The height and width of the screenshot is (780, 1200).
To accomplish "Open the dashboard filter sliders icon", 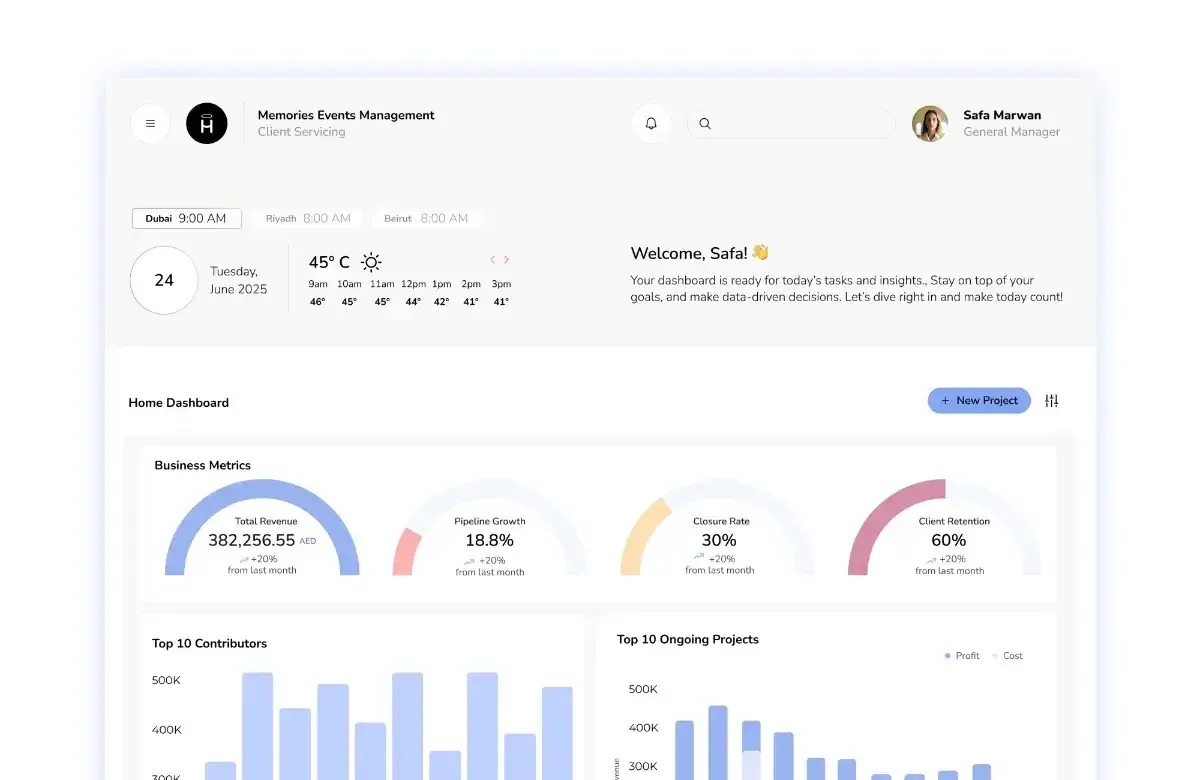I will pos(1051,400).
